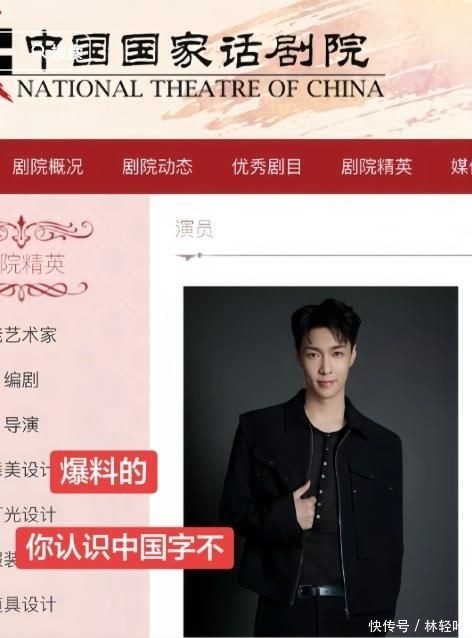Open the 剧院概况 menu item
472x638 pixels.
pos(48,167)
